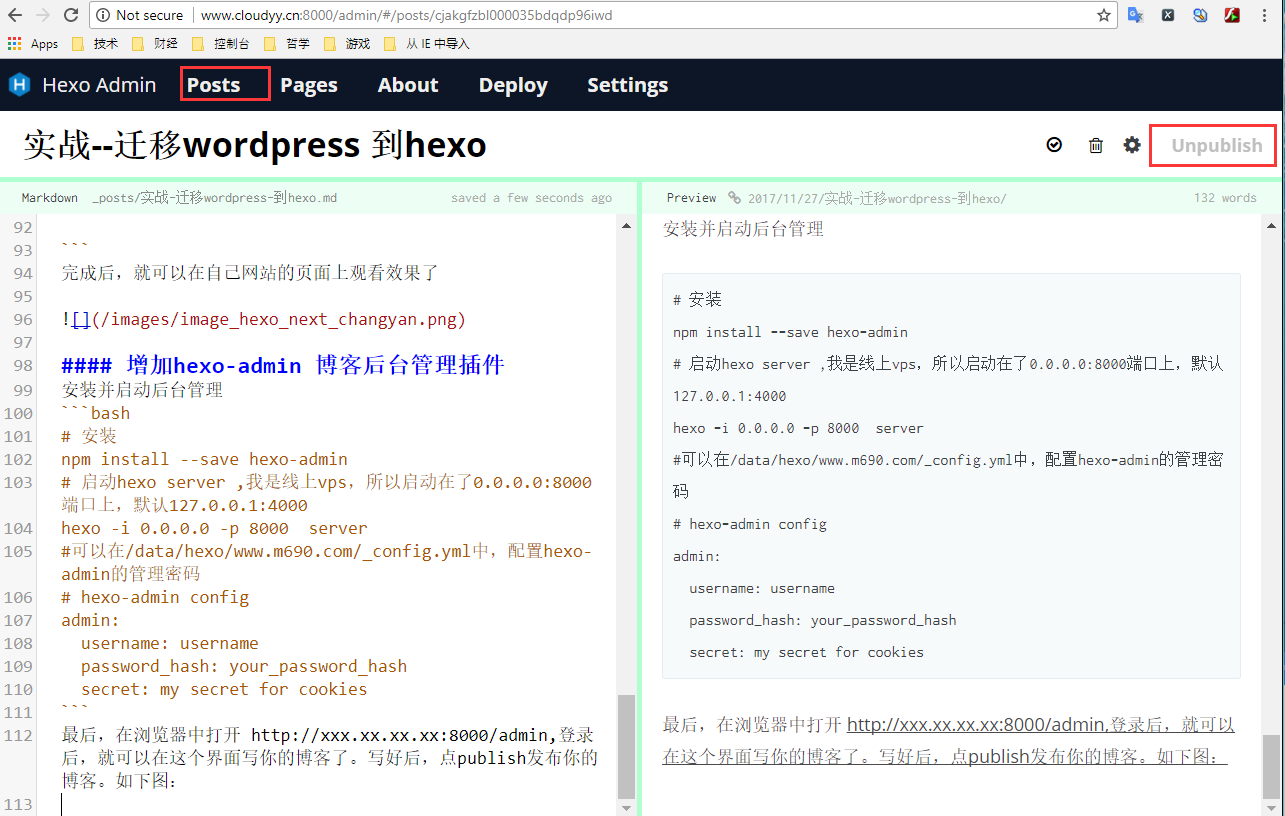Click the markdown editor scrollbar thumb
This screenshot has width=1285, height=816.
coord(626,745)
